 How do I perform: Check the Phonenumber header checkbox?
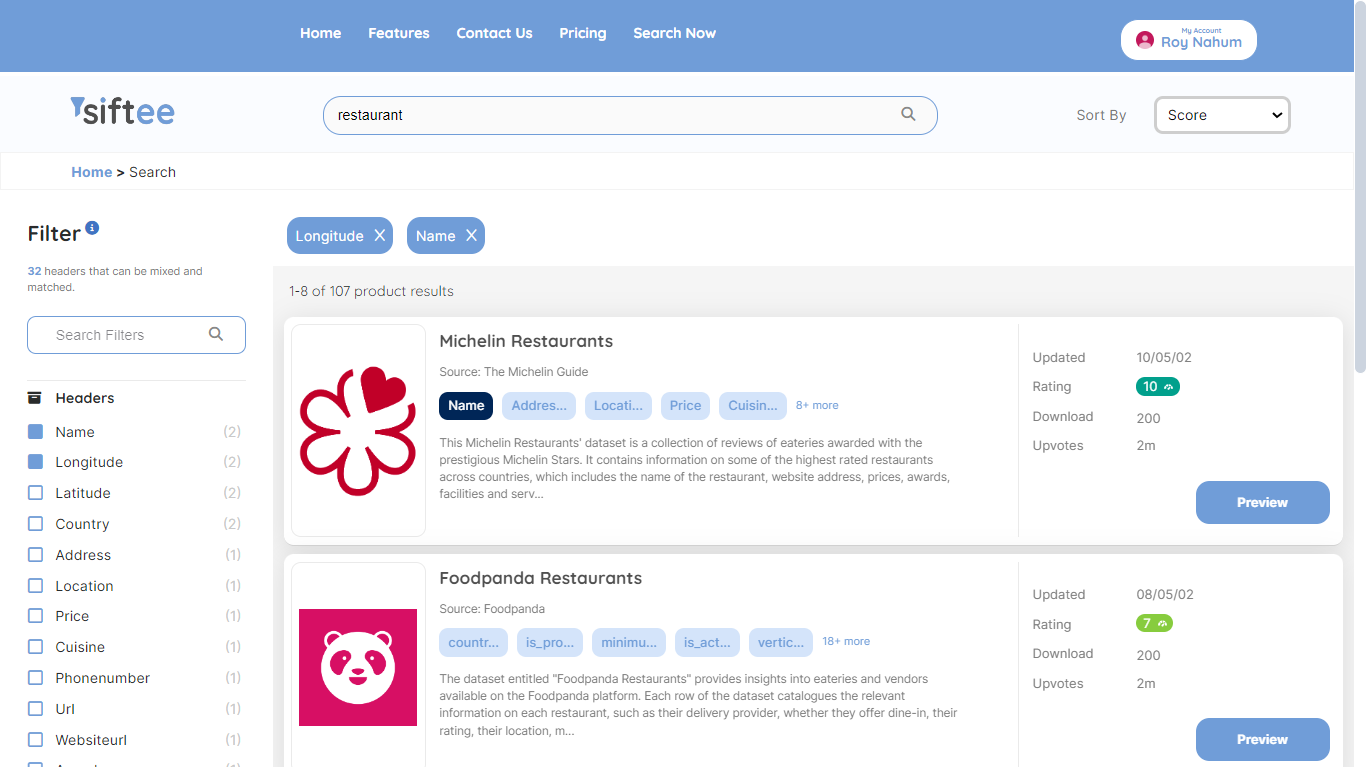(x=35, y=678)
